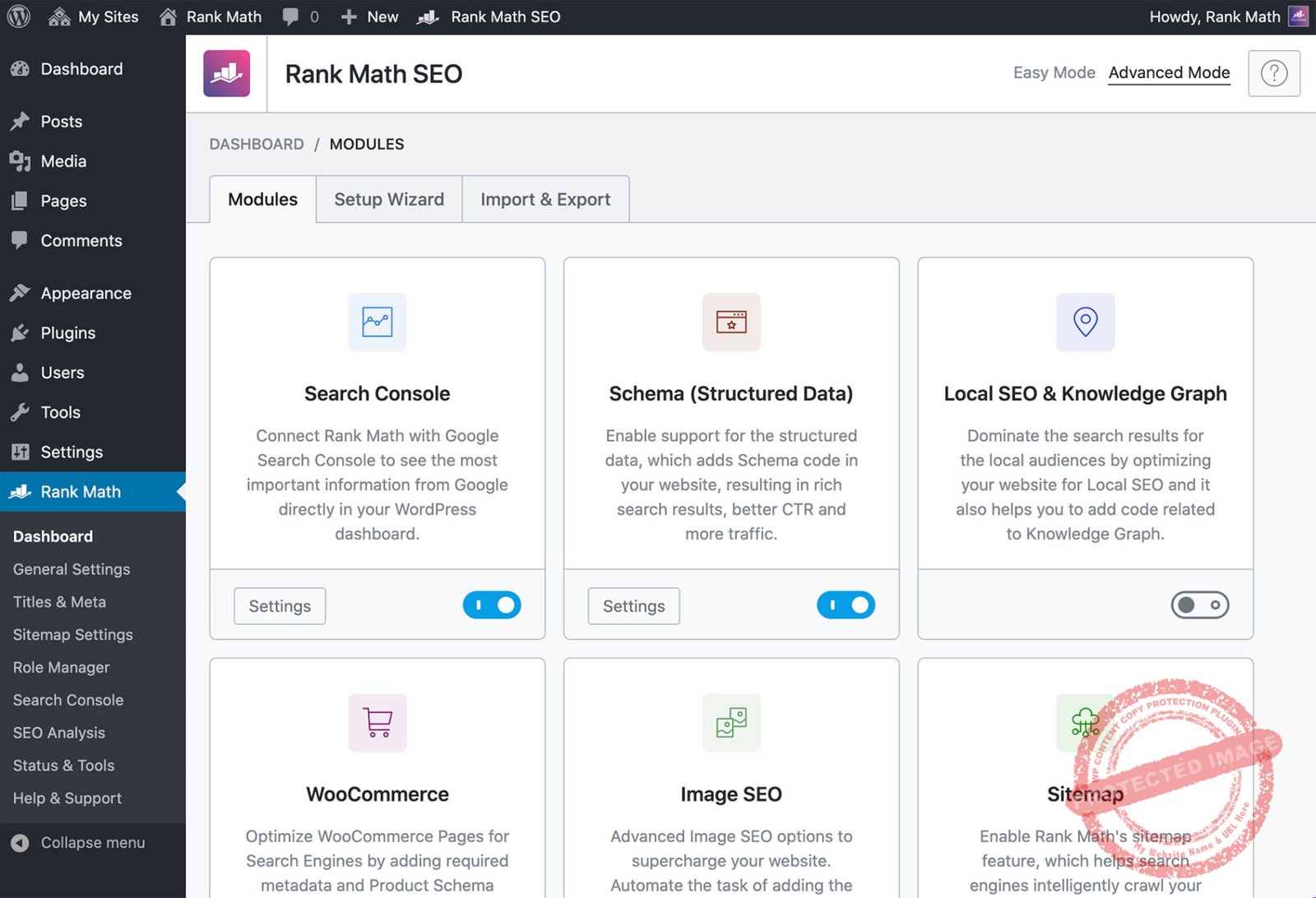The height and width of the screenshot is (898, 1316).
Task: Click the Local SEO & Knowledge Graph title
Action: point(1086,394)
